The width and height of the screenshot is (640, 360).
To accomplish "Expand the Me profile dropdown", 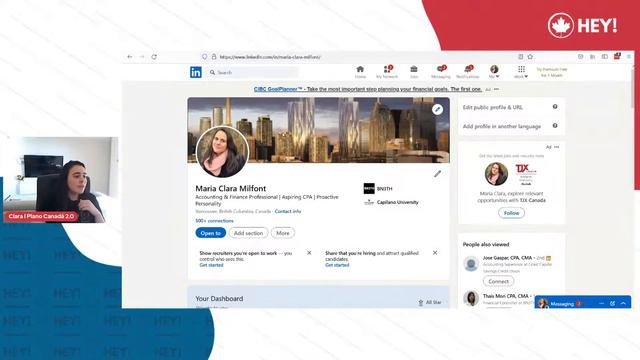I will 494,72.
